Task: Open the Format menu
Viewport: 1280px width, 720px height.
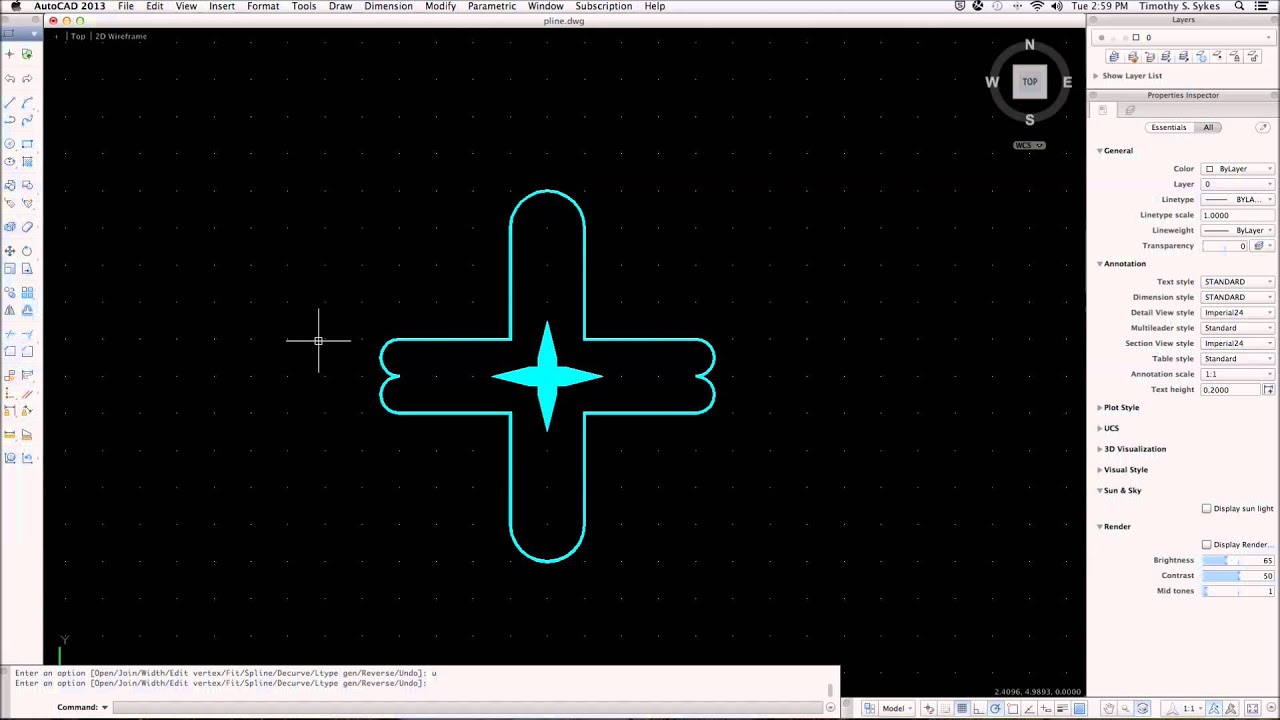Action: tap(263, 6)
